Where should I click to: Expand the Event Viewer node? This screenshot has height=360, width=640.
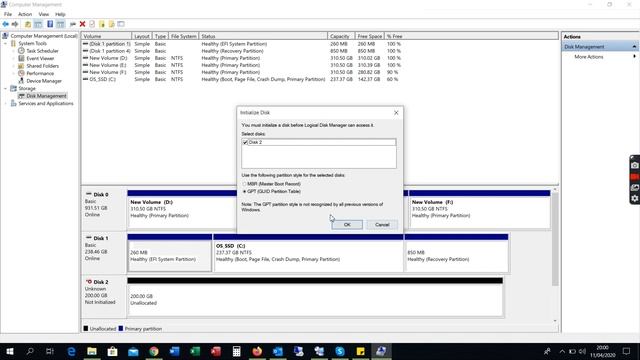click(x=13, y=58)
